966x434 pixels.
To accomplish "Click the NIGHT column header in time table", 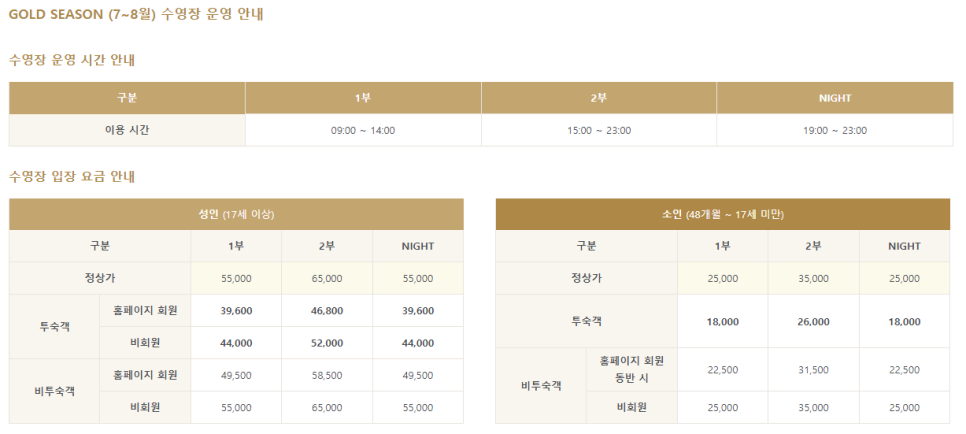I will click(x=835, y=98).
